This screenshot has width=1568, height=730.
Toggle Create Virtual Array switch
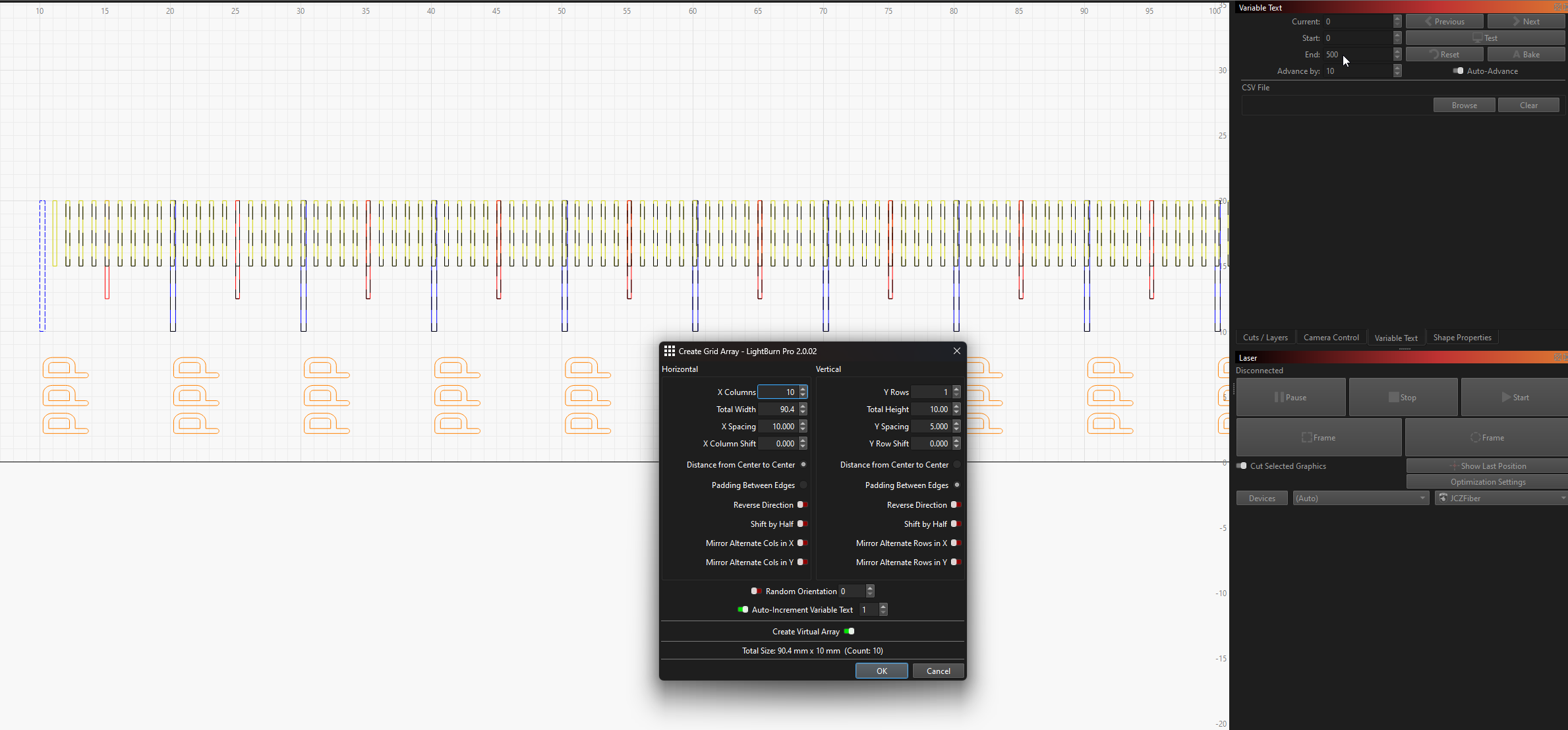tap(849, 631)
